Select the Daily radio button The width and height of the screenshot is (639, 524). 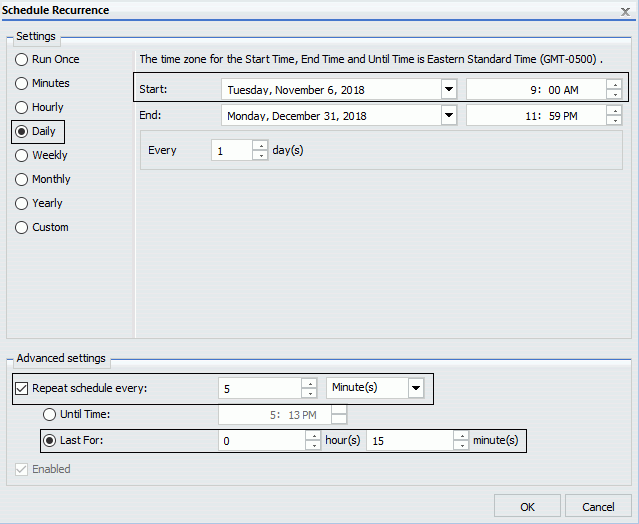(x=35, y=131)
